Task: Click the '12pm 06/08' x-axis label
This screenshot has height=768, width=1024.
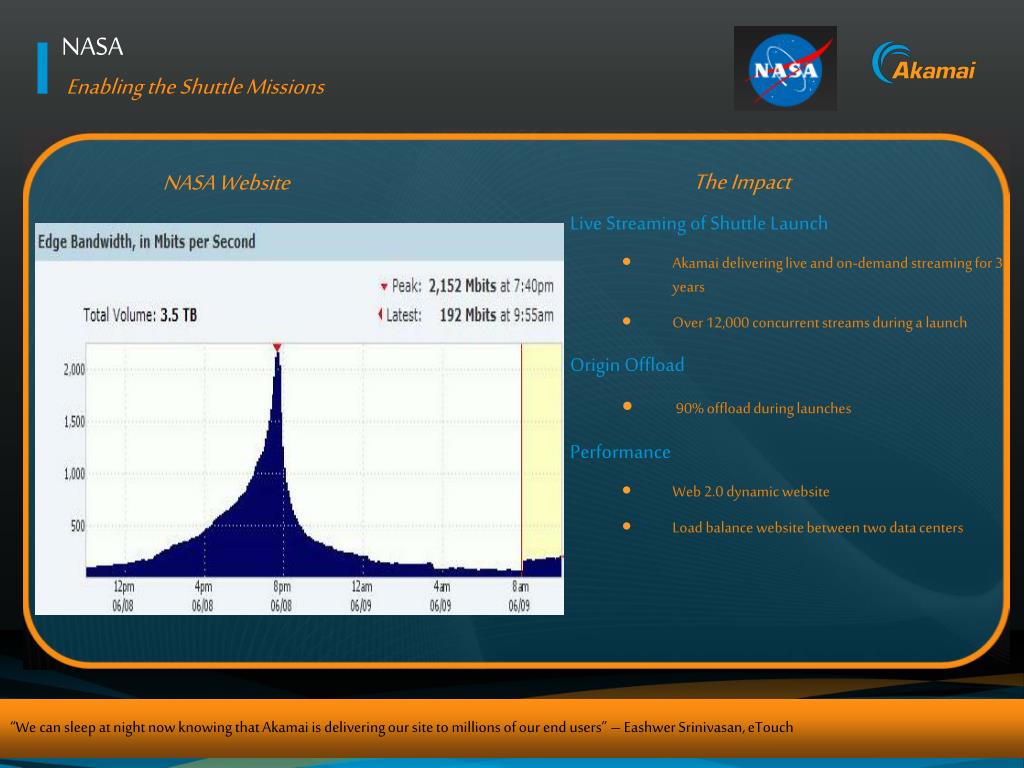Action: point(123,596)
